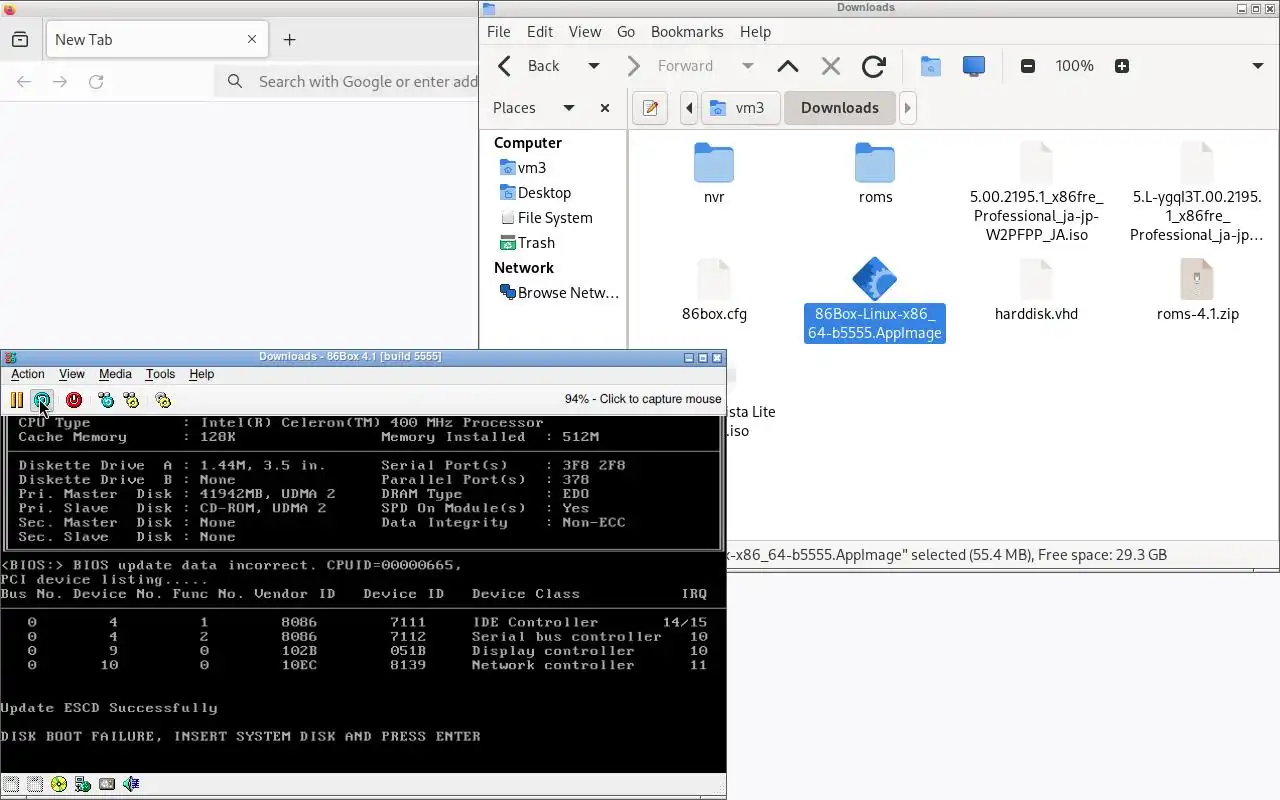
Task: Hard reset the 86Box machine
Action: pos(42,400)
